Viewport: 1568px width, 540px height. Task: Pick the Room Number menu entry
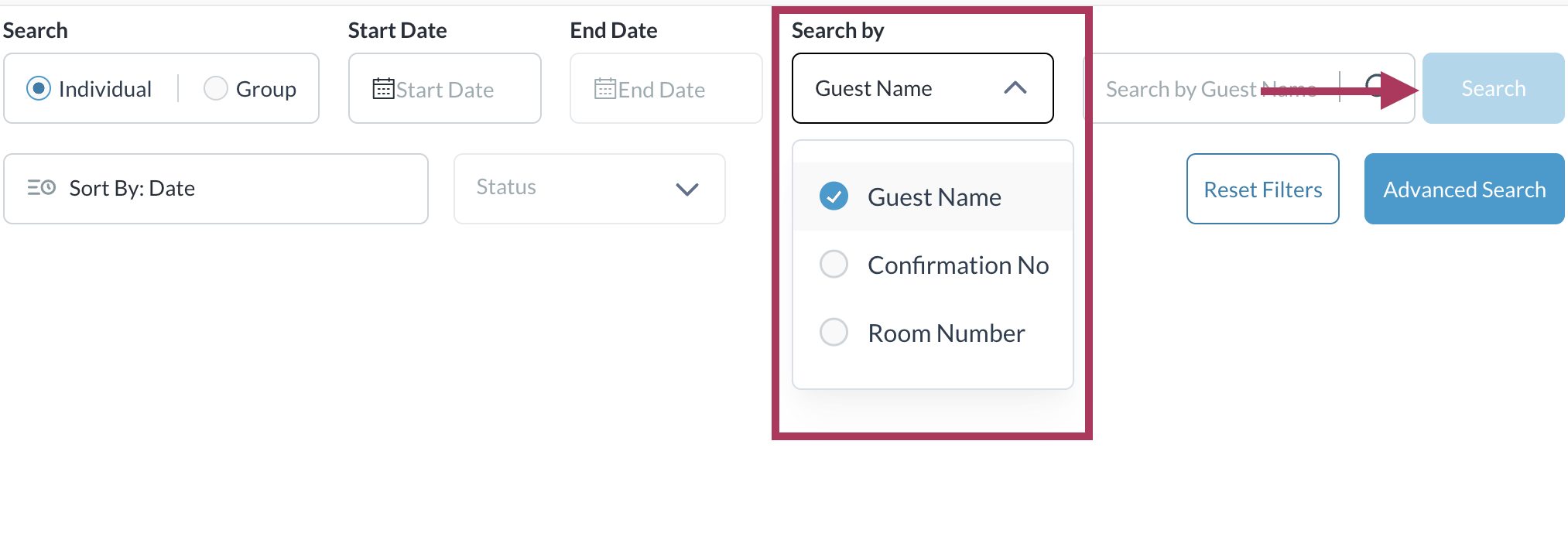point(946,333)
